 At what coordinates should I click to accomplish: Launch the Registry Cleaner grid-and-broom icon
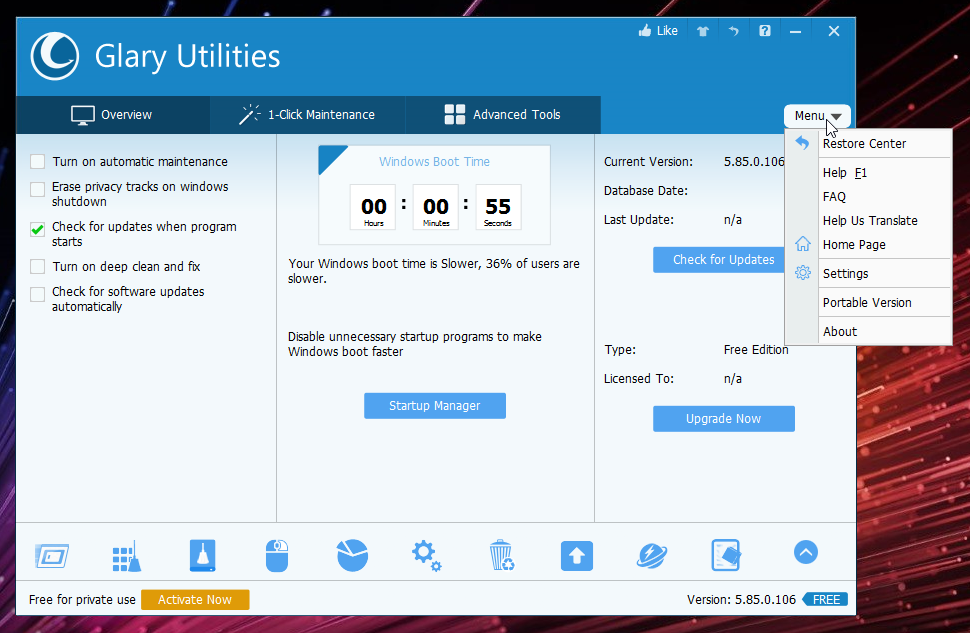point(127,556)
